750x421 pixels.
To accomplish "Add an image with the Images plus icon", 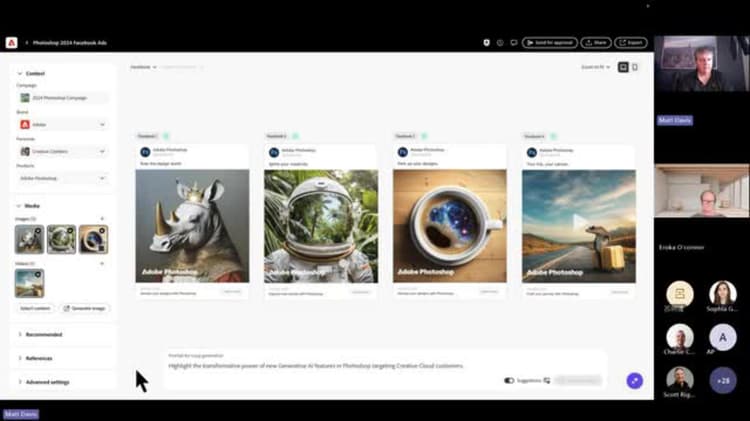I will point(102,219).
